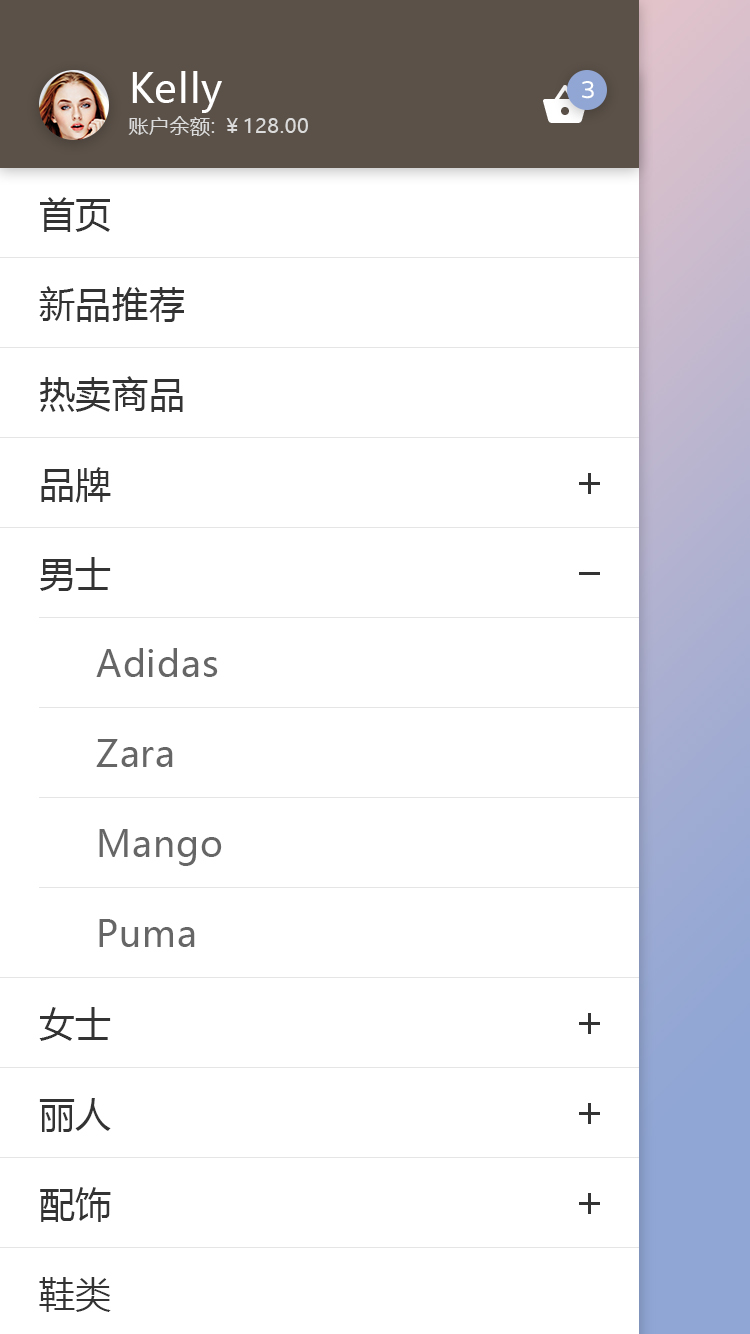Tap the cart badge showing 3

tap(587, 90)
